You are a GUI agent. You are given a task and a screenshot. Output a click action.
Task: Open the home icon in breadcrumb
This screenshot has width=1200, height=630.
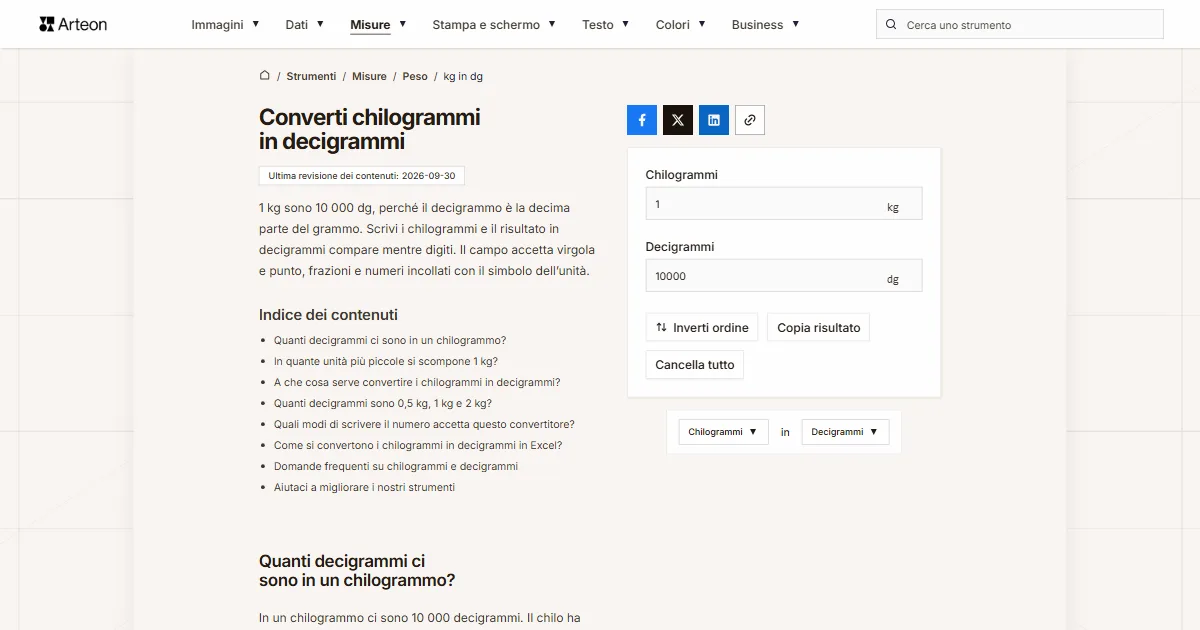[x=265, y=76]
